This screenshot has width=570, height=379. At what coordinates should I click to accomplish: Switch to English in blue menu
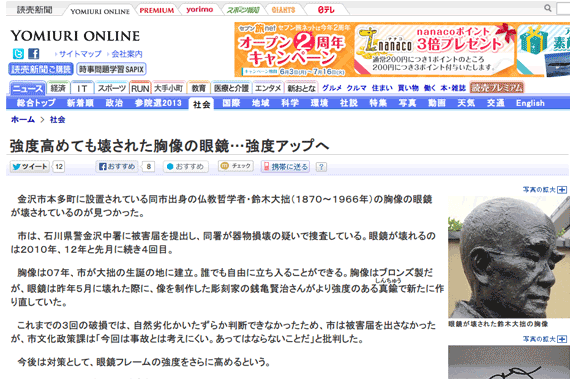pyautogui.click(x=530, y=103)
